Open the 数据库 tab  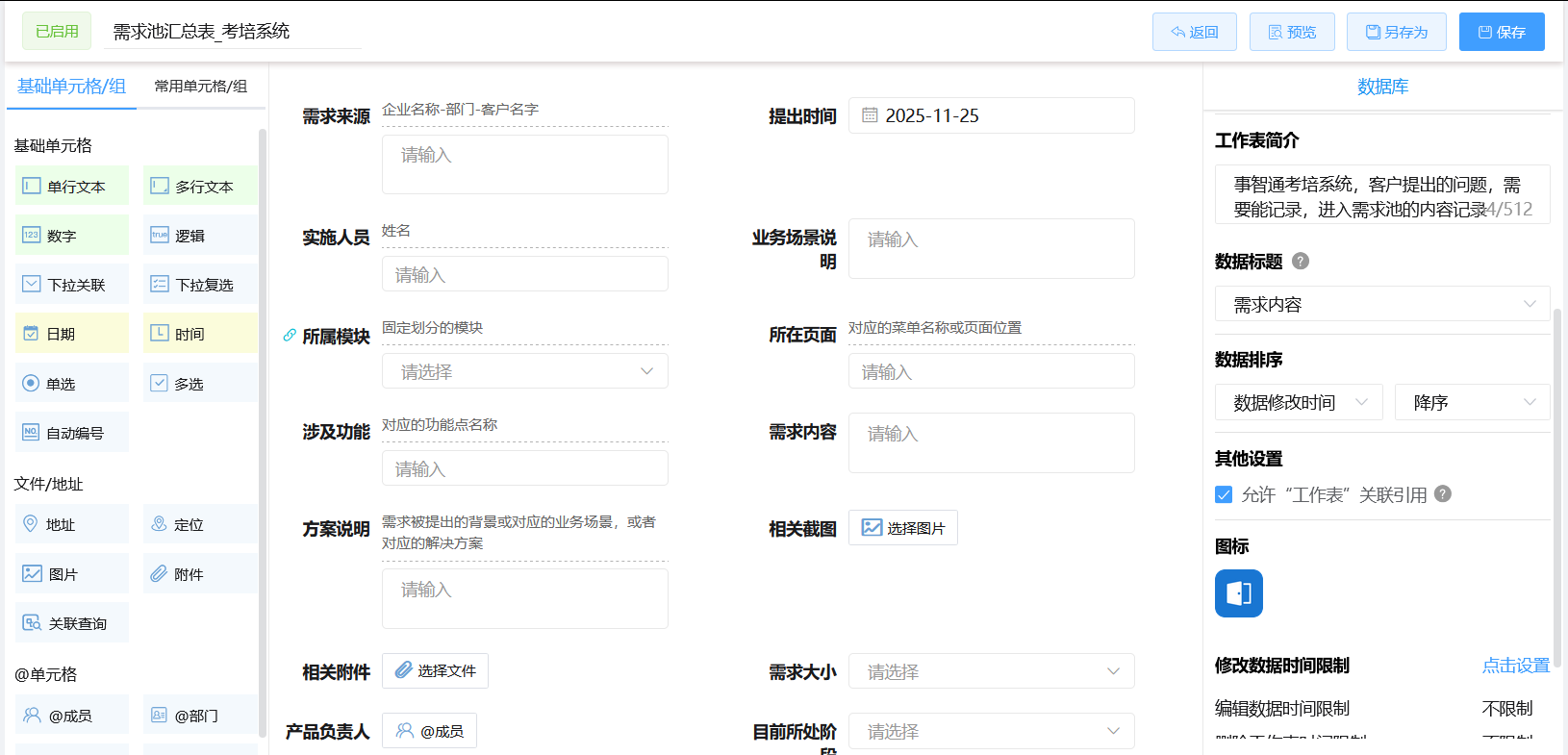1382,87
